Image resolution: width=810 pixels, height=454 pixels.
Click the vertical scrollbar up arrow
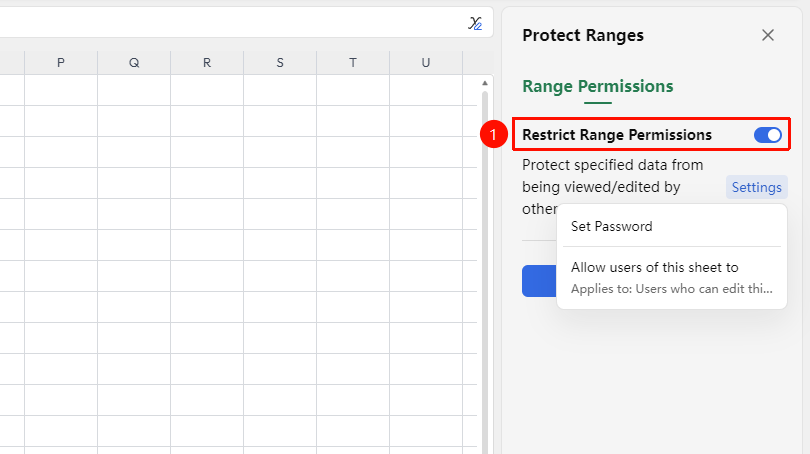click(485, 83)
